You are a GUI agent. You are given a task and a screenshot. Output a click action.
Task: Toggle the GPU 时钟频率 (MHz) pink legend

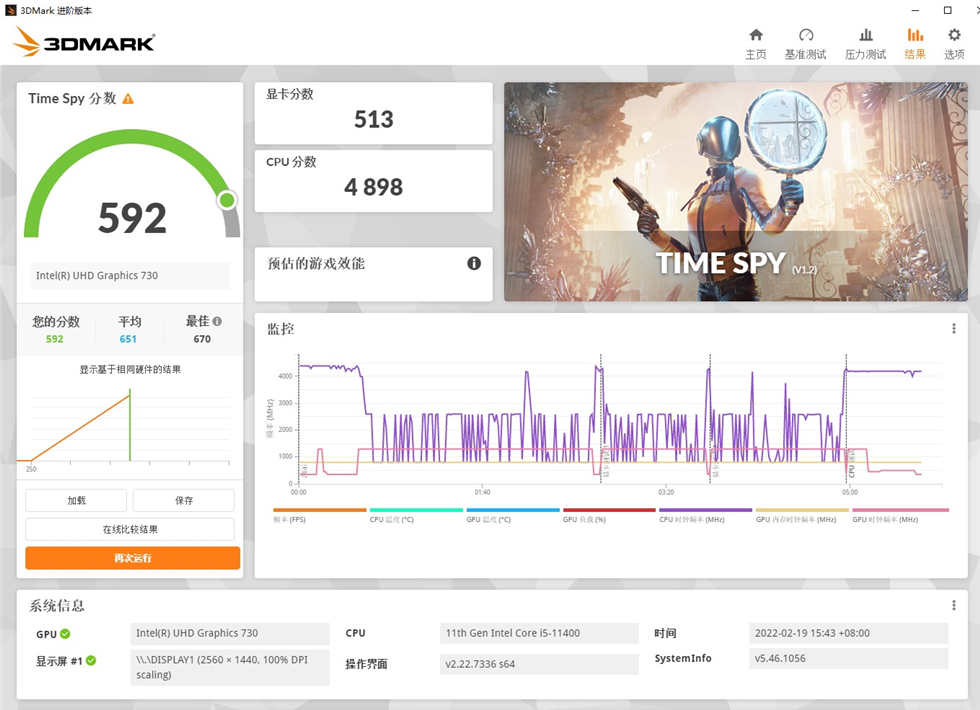pos(901,516)
